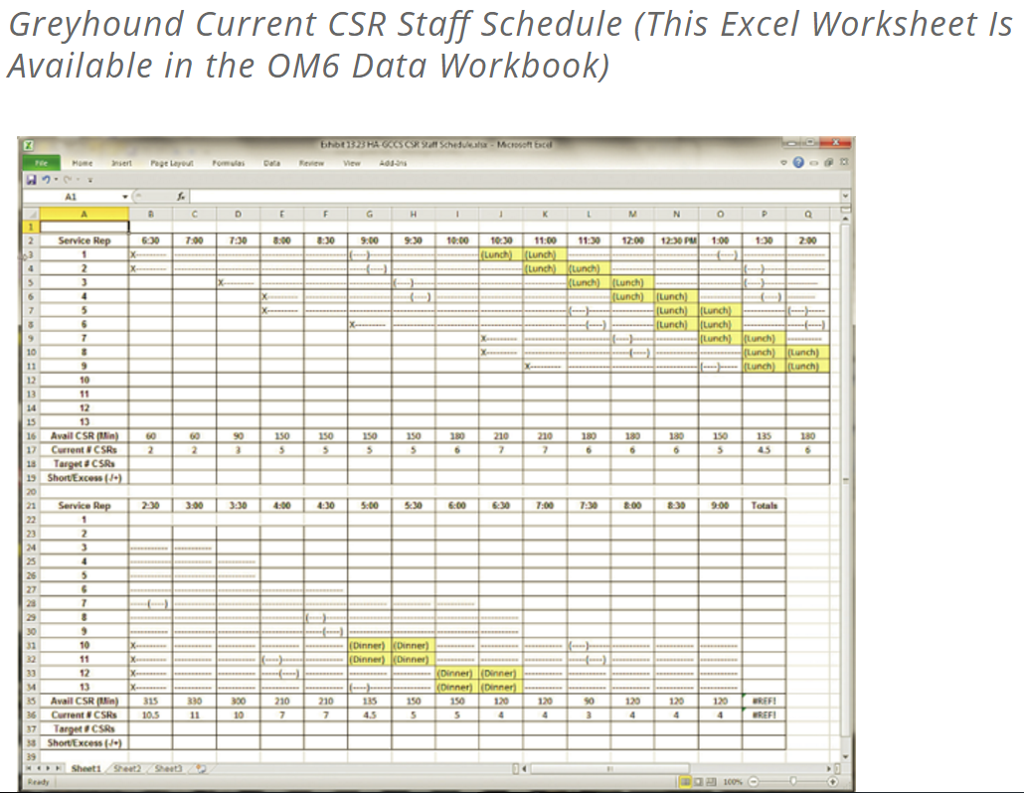This screenshot has width=1024, height=793.
Task: Click the horizontal scrollbar thumb
Action: (x=610, y=769)
